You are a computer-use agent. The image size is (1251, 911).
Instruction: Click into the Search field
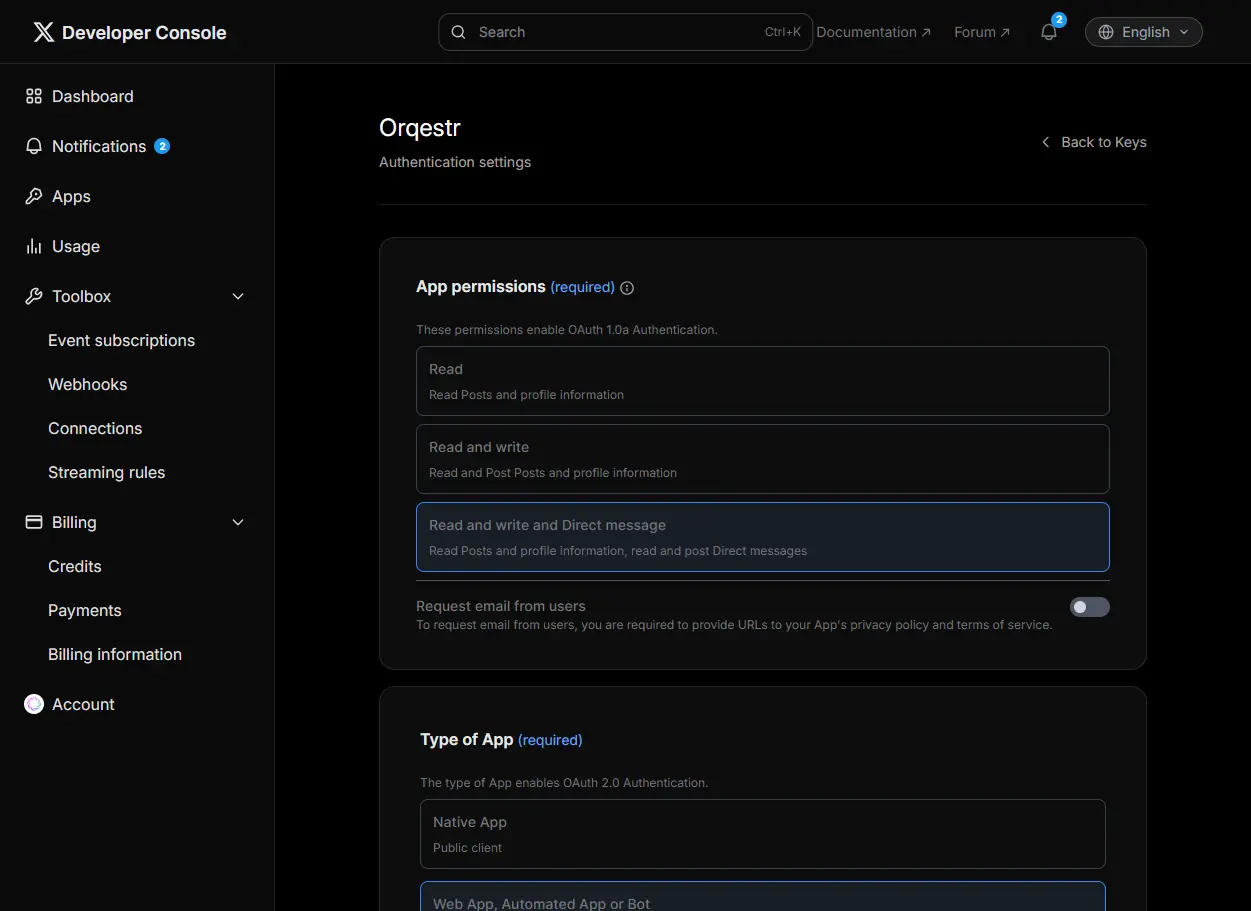click(625, 32)
